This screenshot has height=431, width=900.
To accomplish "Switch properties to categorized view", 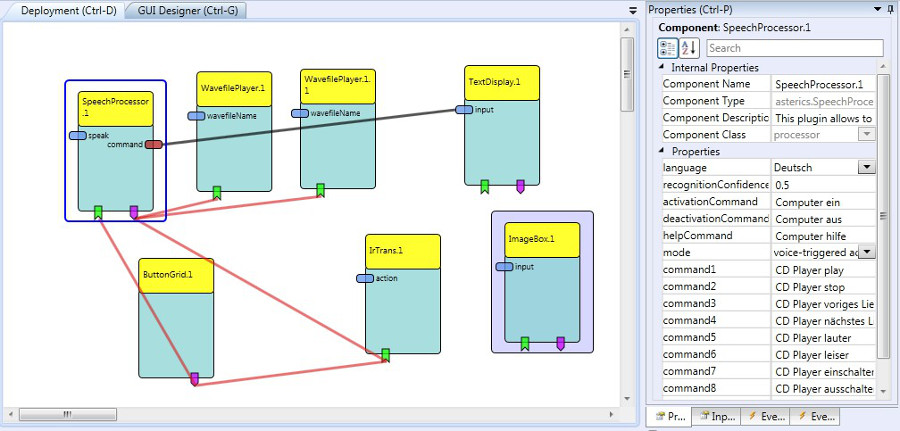I will 667,48.
